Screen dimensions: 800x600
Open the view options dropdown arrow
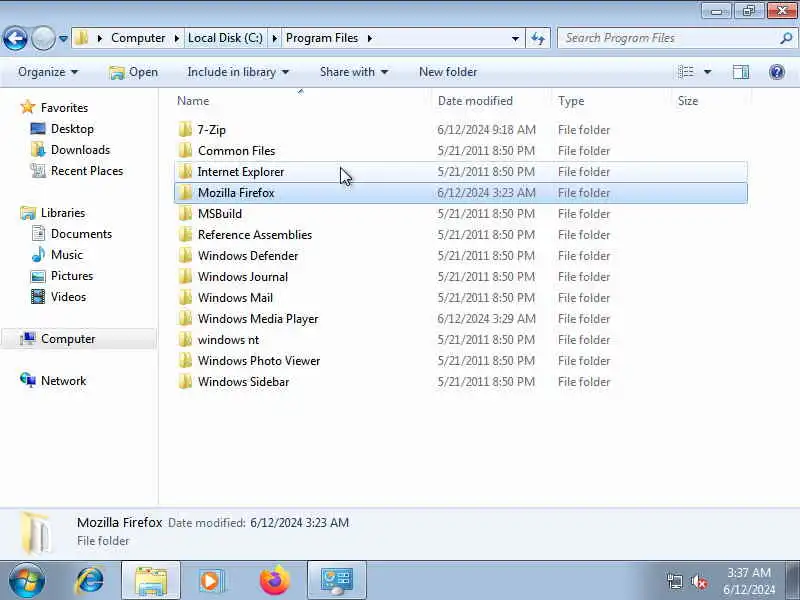[x=707, y=72]
